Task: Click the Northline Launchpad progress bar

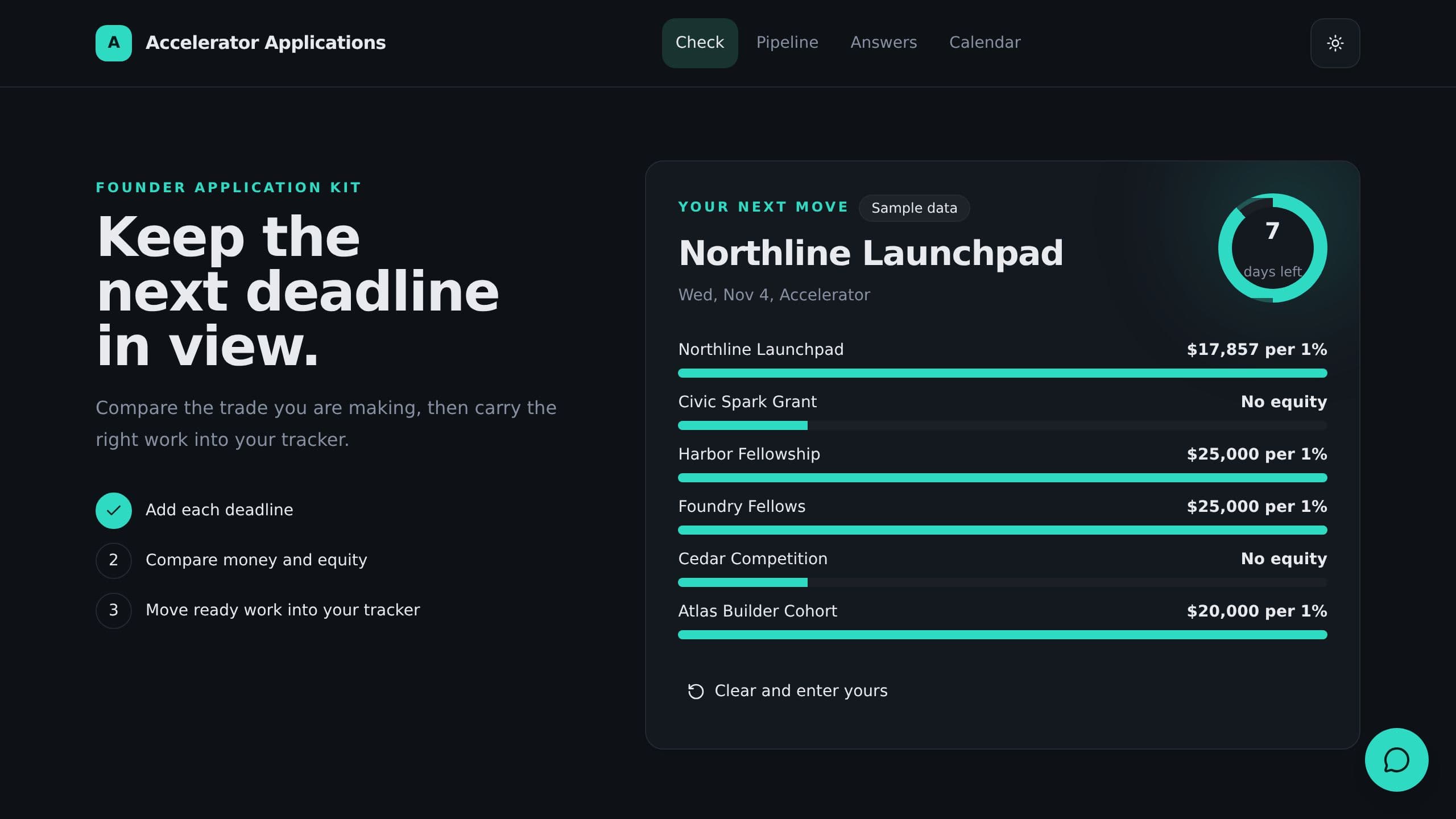Action: (1002, 373)
